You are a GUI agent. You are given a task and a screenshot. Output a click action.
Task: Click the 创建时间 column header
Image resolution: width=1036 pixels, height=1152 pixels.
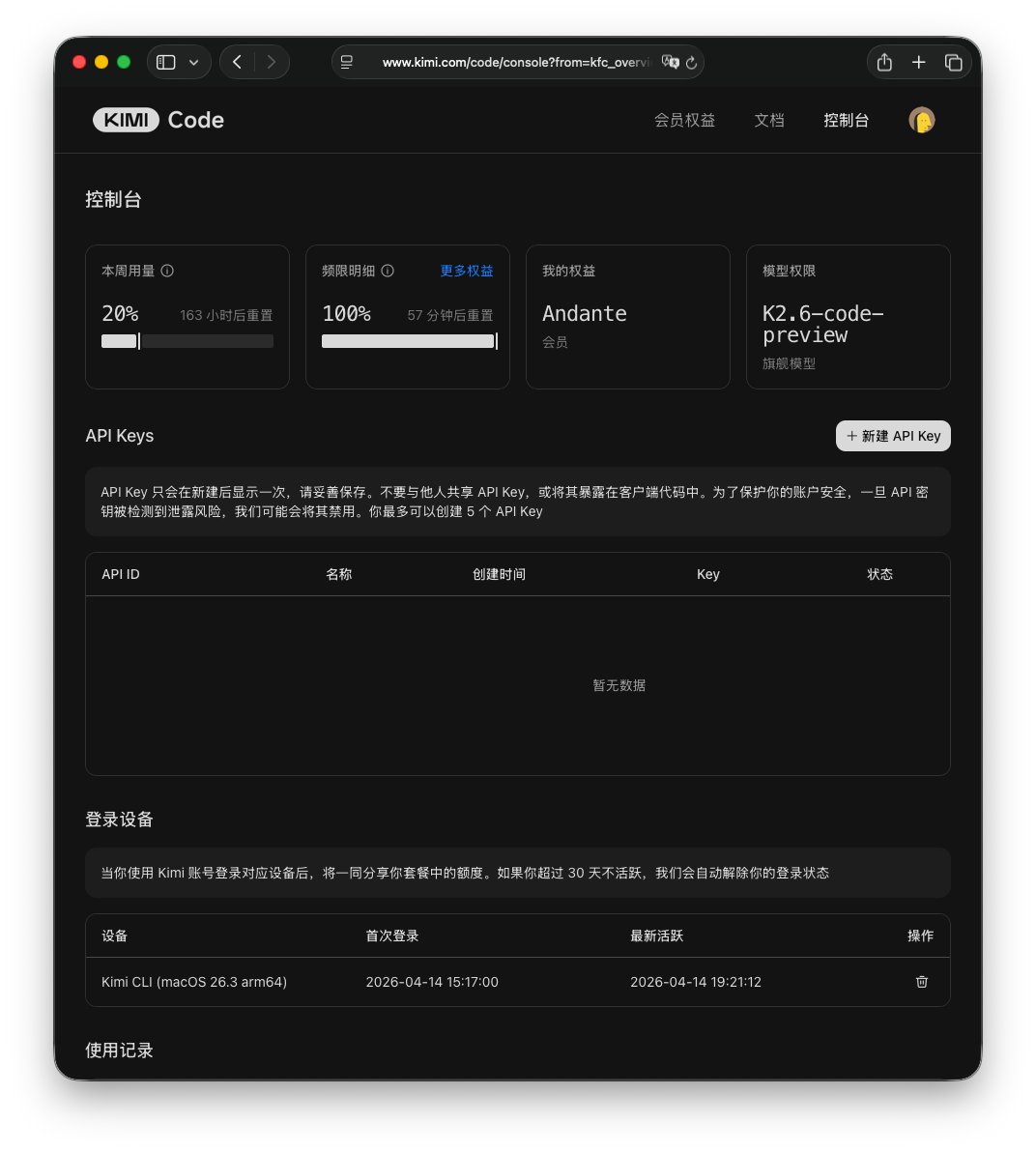pos(499,574)
